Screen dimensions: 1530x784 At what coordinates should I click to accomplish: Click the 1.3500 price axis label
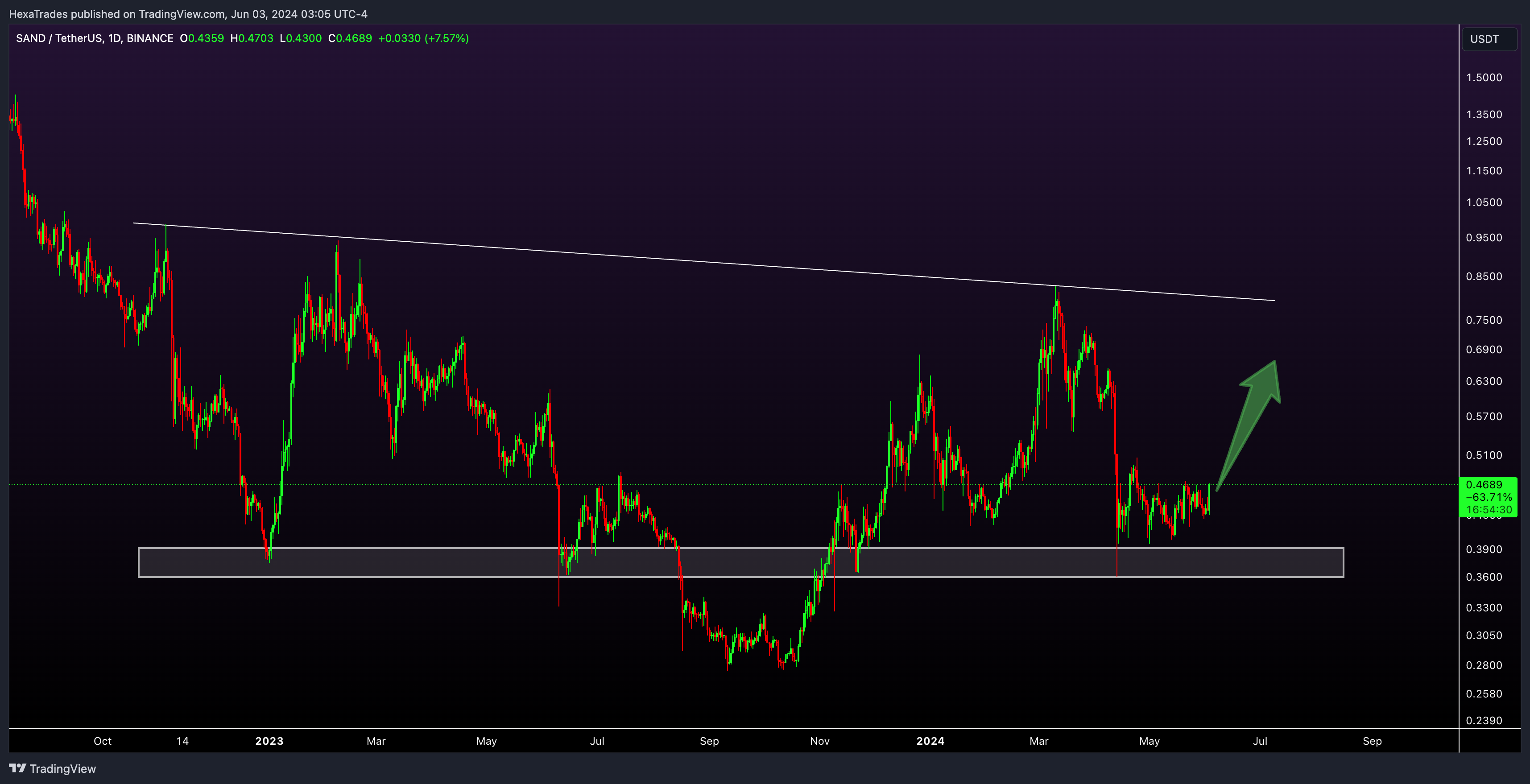tap(1484, 115)
